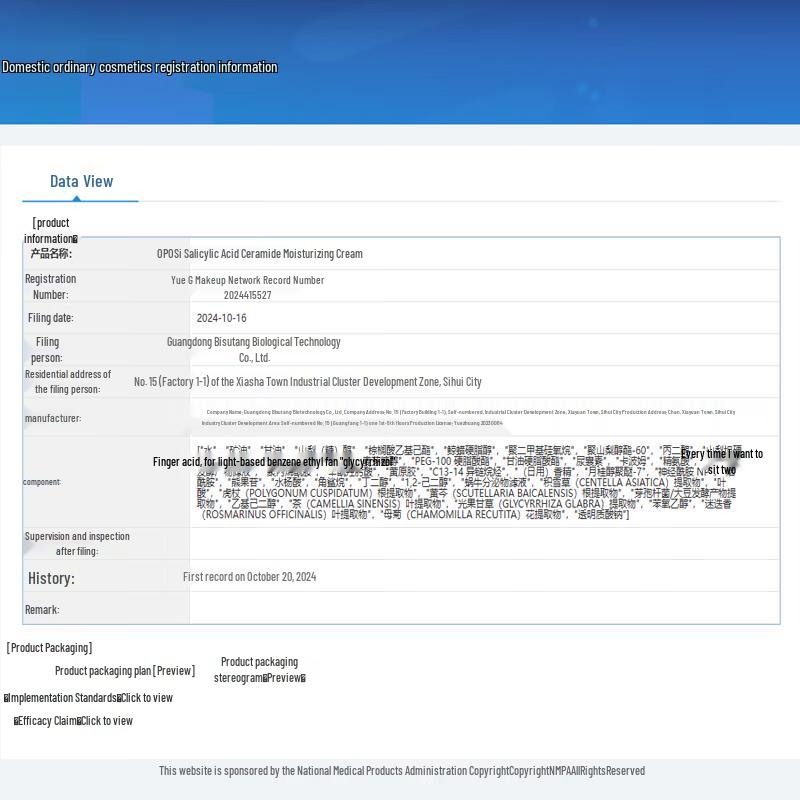Viewport: 800px width, 800px height.
Task: Click the registration number 2024415527
Action: (x=247, y=295)
